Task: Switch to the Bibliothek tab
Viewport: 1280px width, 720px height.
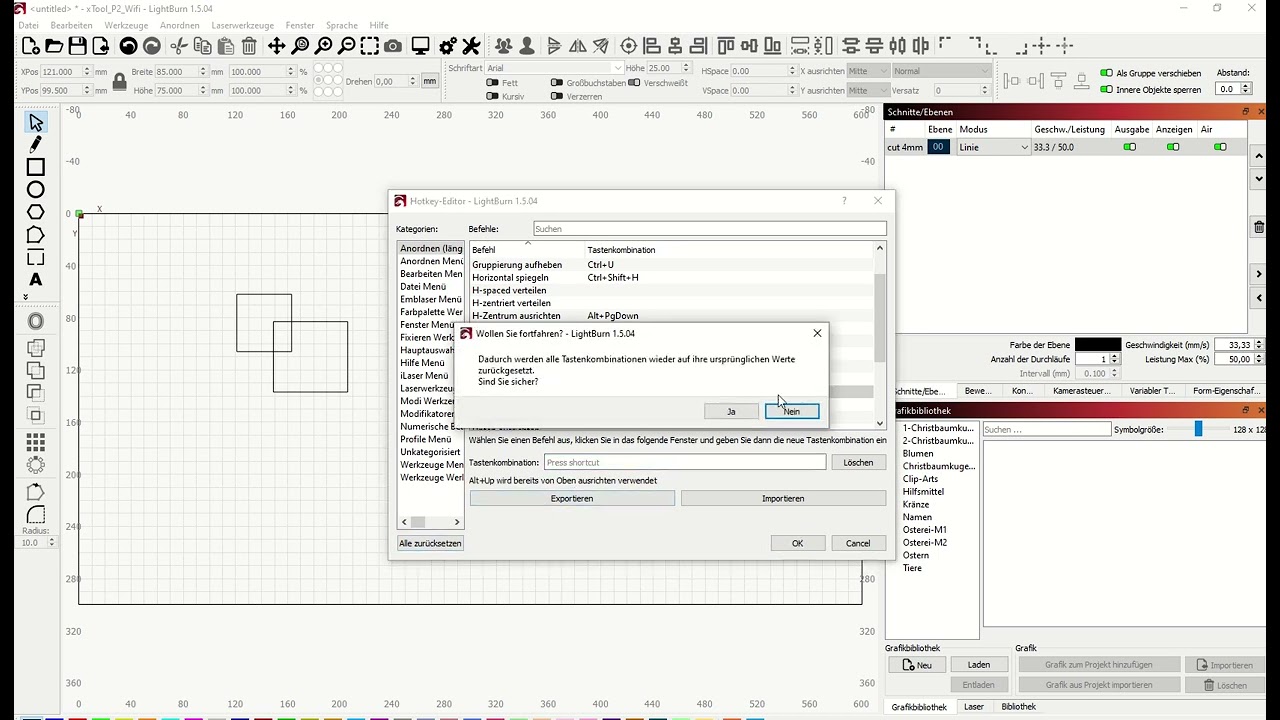Action: [x=1018, y=707]
